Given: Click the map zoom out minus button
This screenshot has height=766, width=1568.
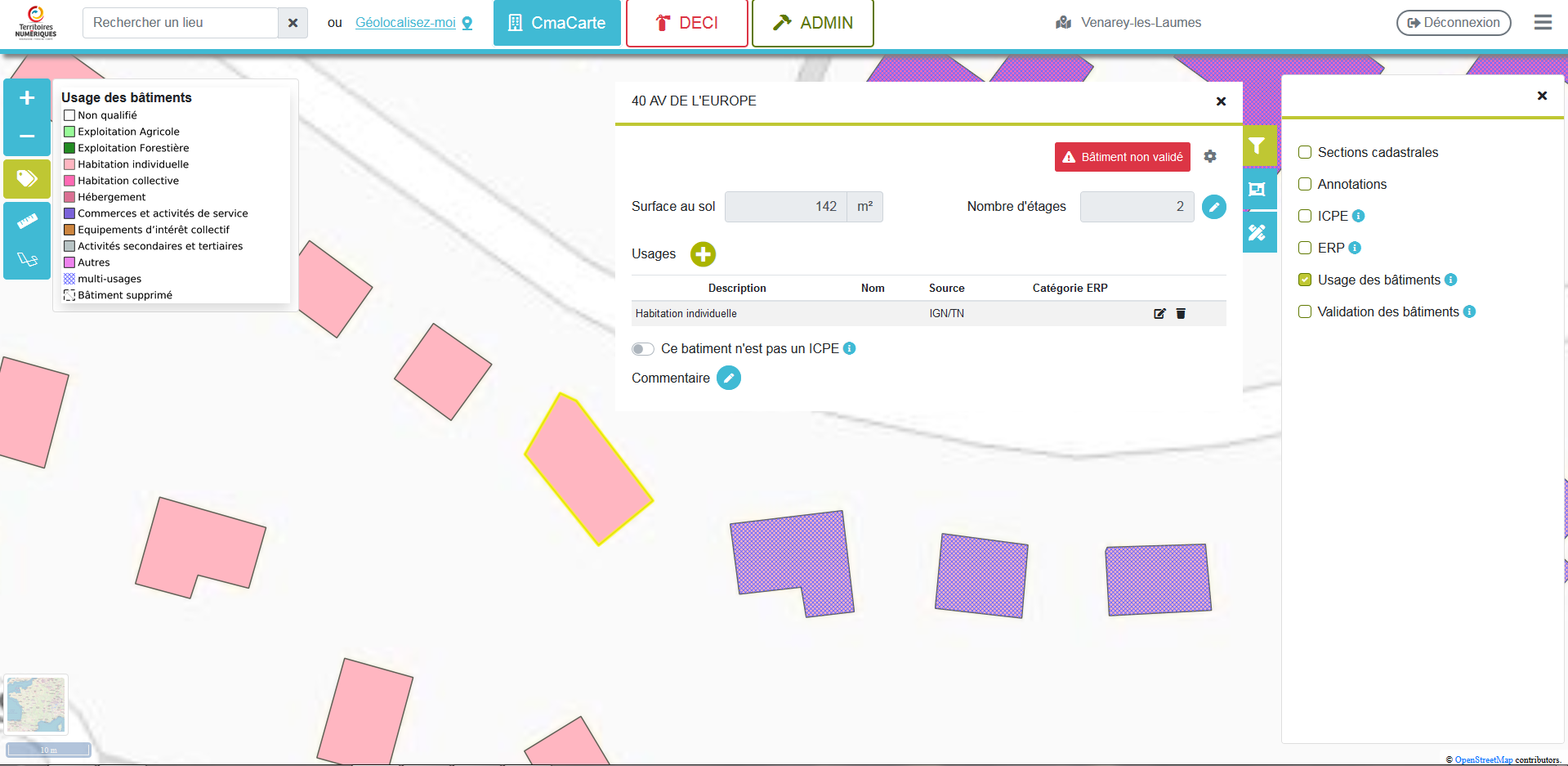Looking at the screenshot, I should click(27, 136).
